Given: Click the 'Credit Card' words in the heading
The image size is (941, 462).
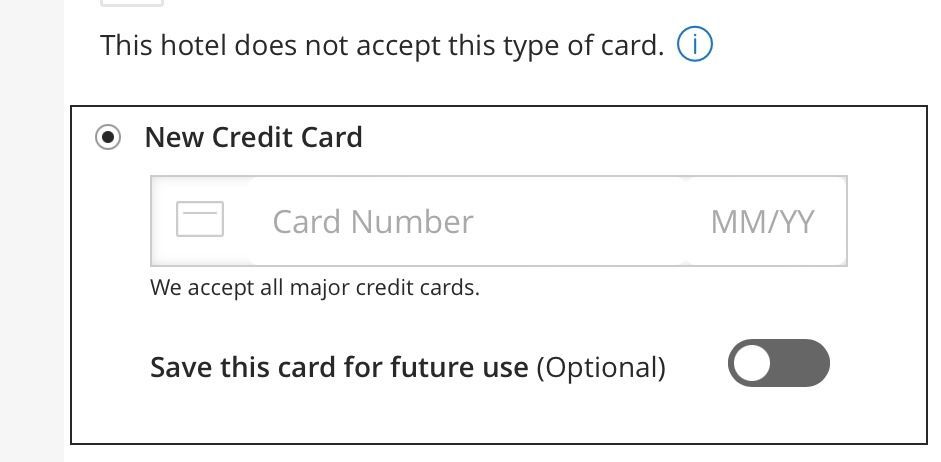Looking at the screenshot, I should (287, 137).
